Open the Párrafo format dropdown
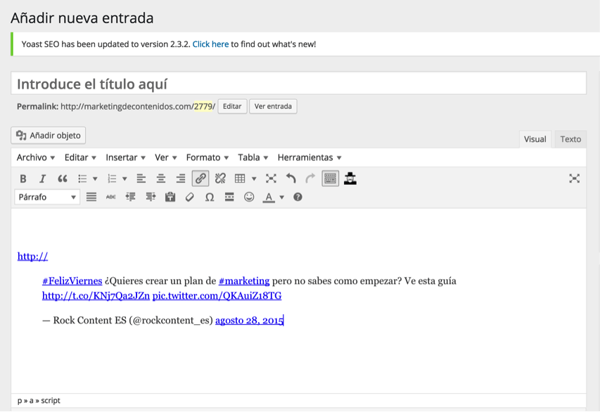This screenshot has width=600, height=412. (47, 198)
